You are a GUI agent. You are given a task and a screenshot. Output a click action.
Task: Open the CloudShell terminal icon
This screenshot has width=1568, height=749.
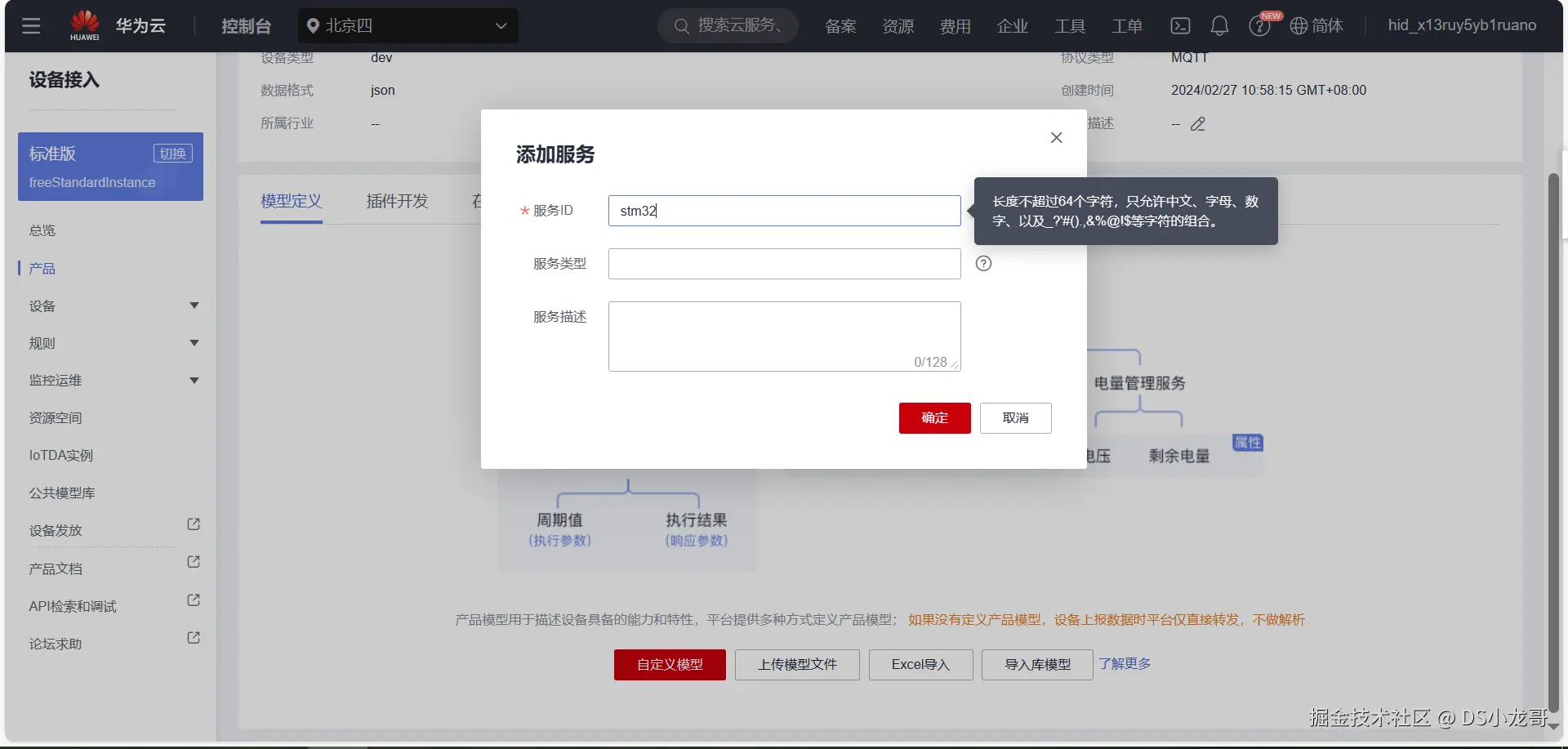coord(1180,26)
